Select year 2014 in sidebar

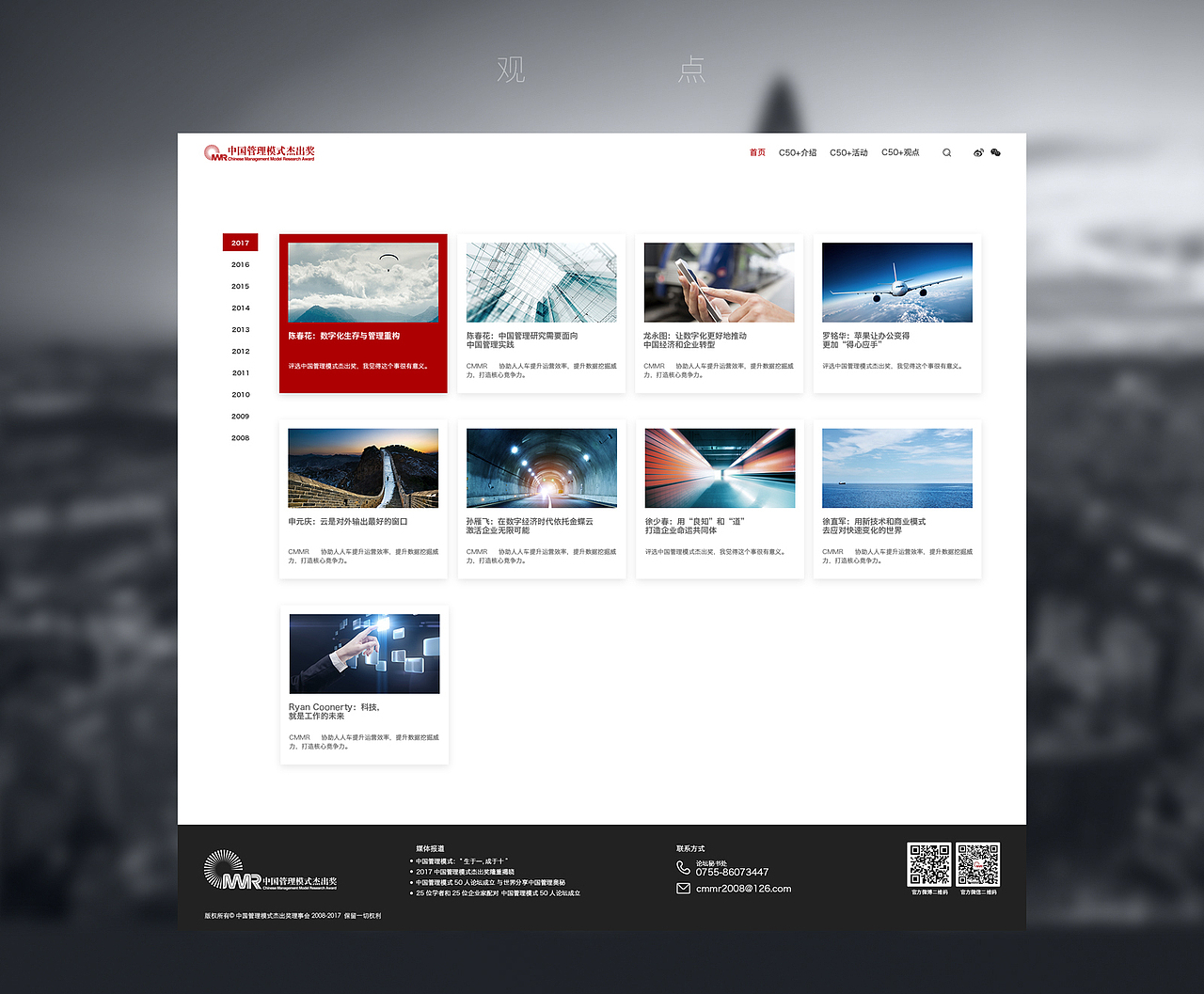click(241, 308)
